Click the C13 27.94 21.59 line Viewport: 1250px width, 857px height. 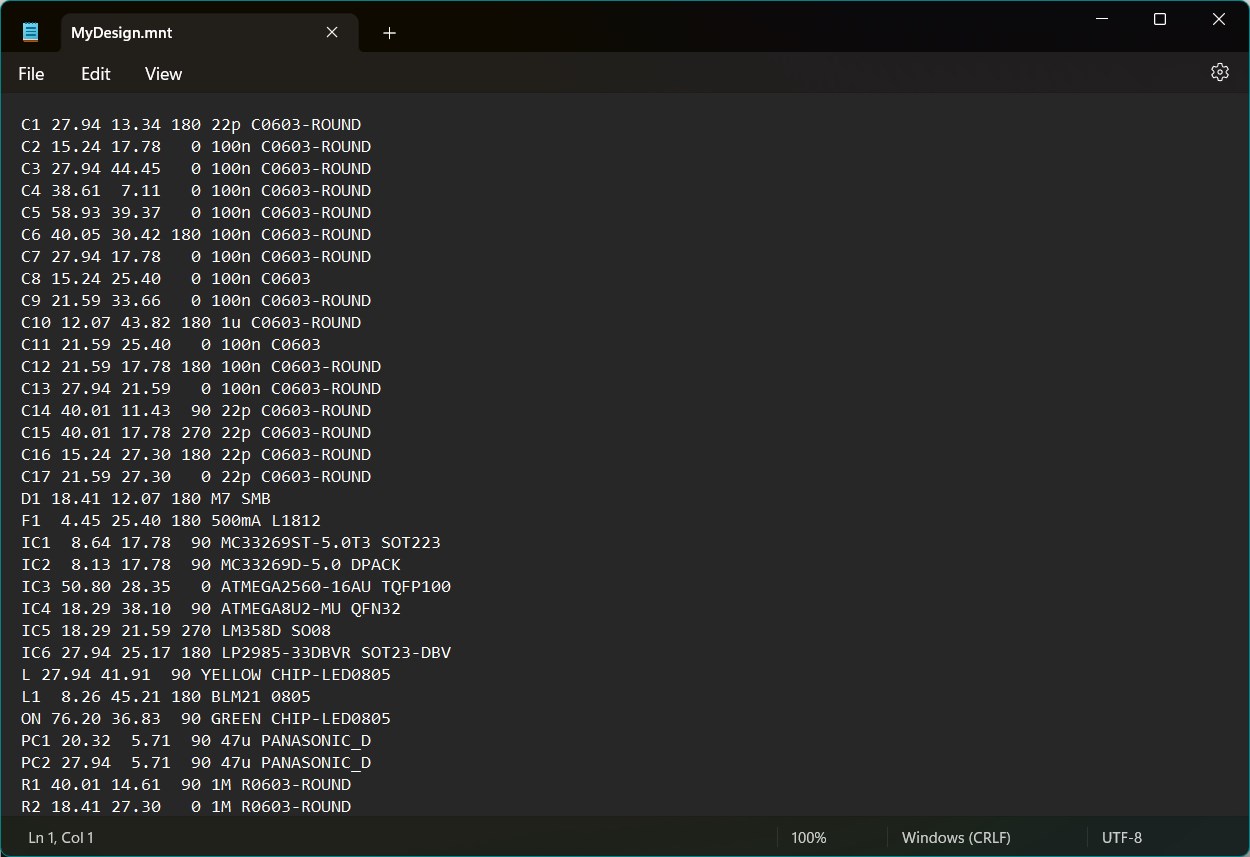coord(201,389)
